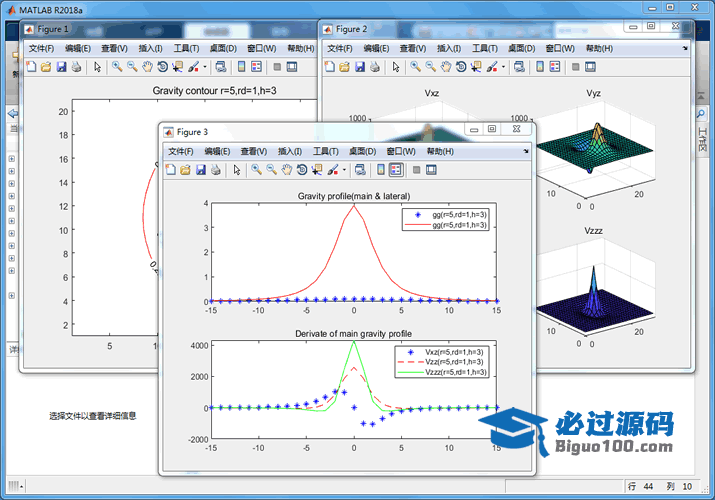Toggle Show Plot Tools in Figure 3
This screenshot has width=715, height=500.
431,170
